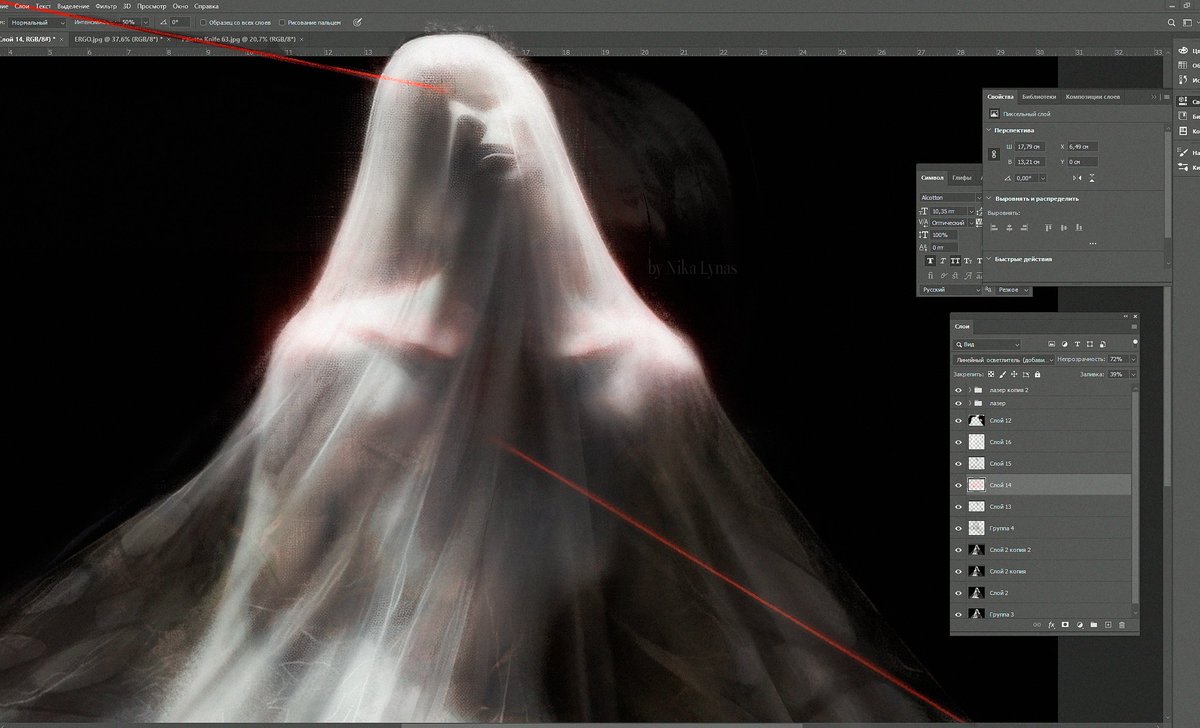This screenshot has height=728, width=1200.
Task: Collapse the Выровнять и распределить section
Action: click(988, 198)
